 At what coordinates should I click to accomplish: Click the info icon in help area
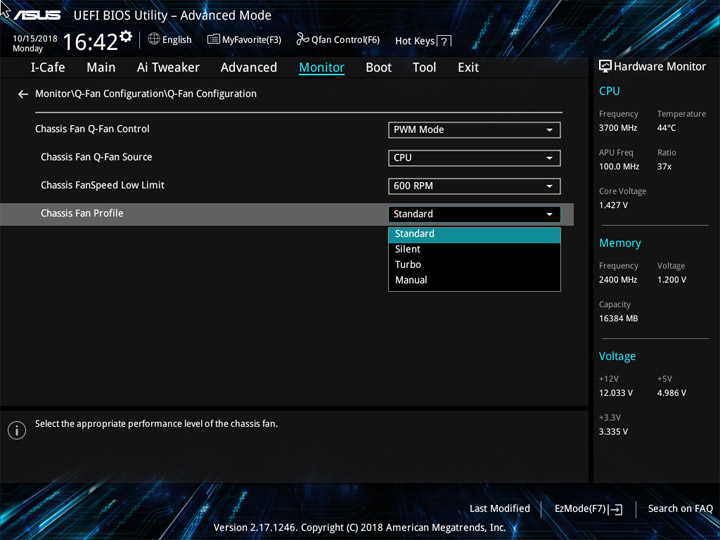[17, 430]
